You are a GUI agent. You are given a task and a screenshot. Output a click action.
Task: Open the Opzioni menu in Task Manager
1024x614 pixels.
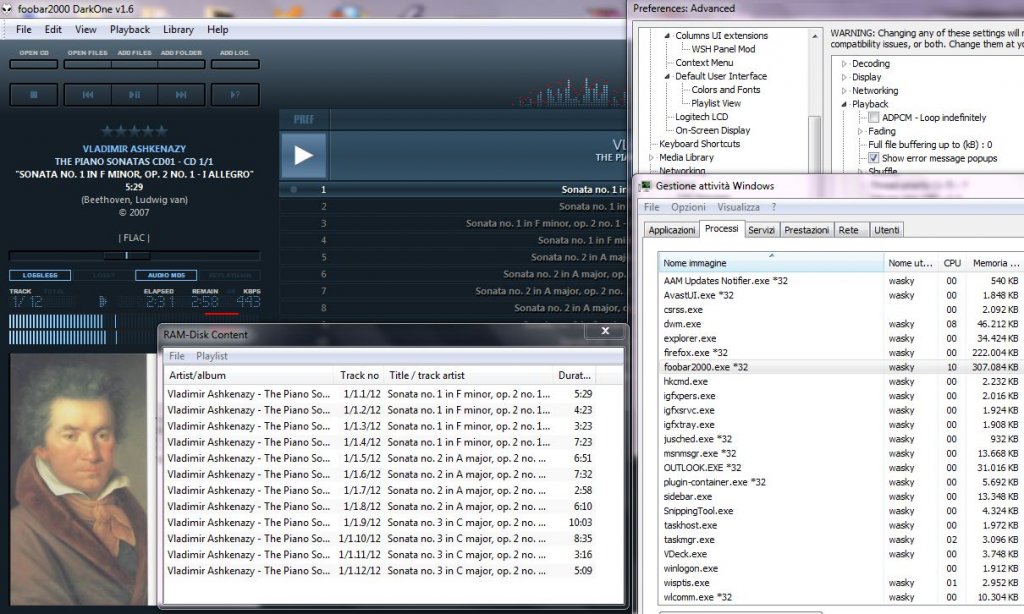(x=688, y=207)
